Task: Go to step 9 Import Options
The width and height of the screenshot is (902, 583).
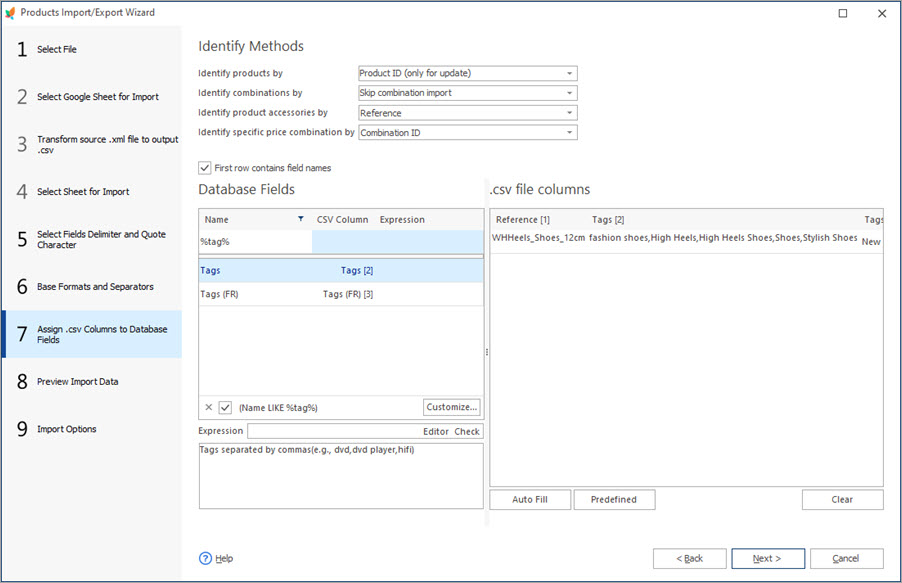Action: click(92, 429)
